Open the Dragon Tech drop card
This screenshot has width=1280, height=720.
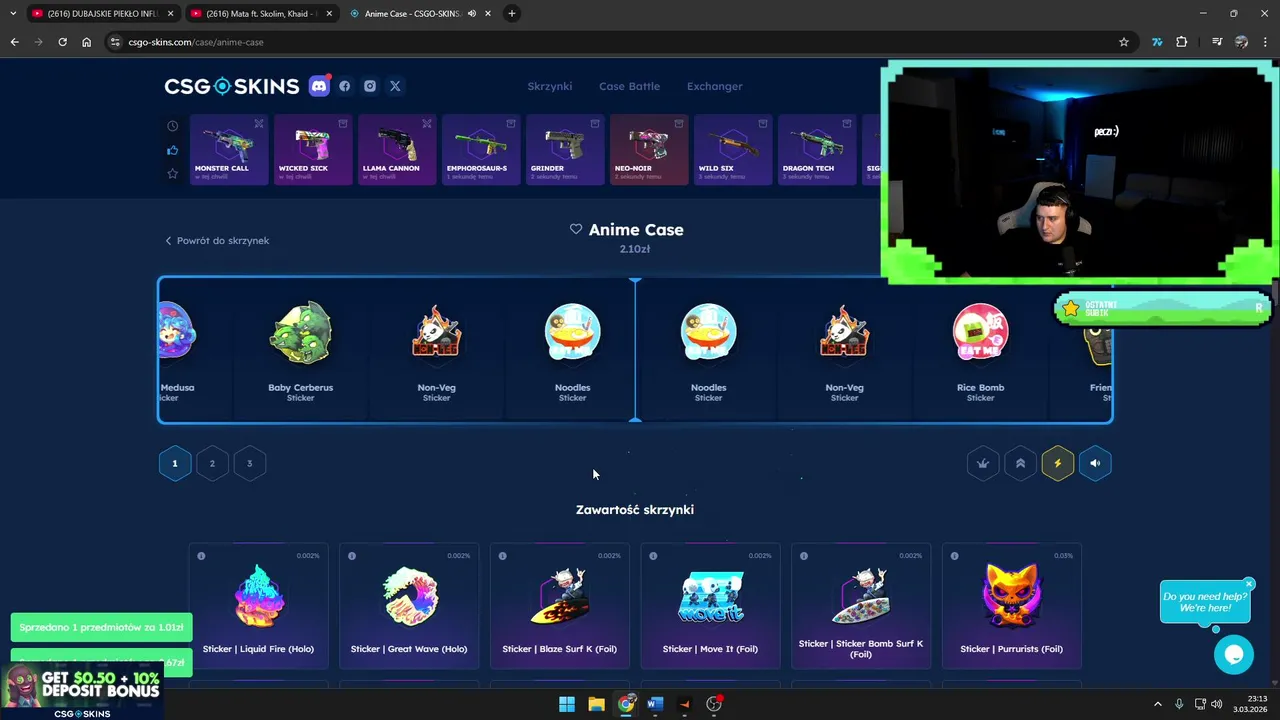[x=817, y=150]
